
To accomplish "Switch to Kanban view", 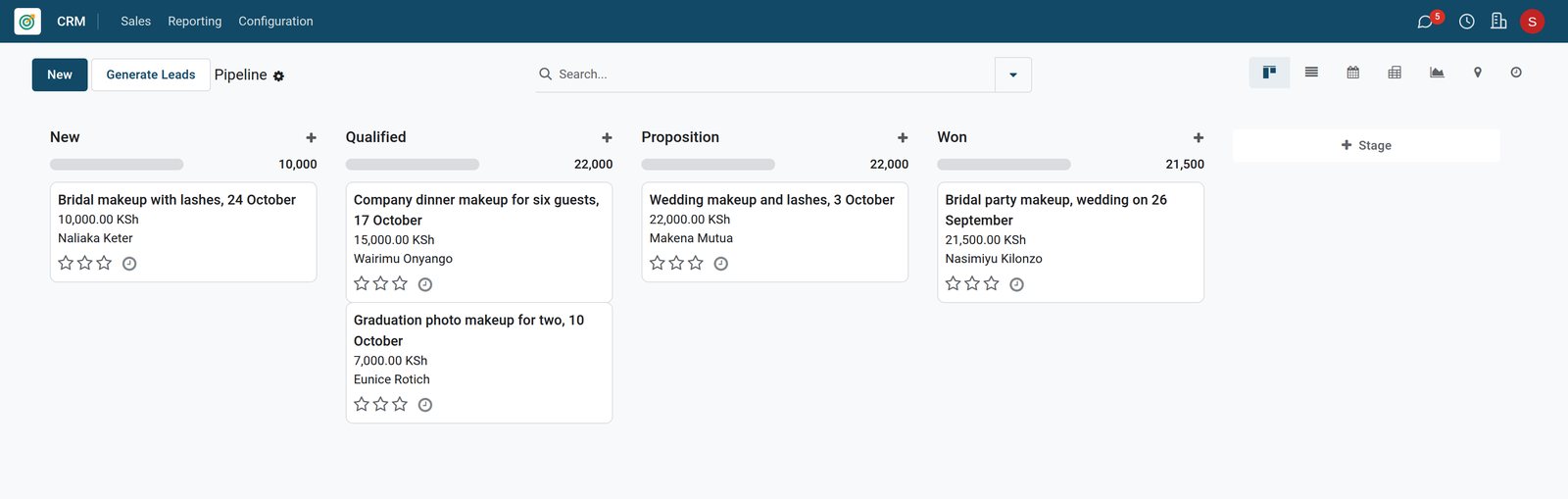I will (1269, 72).
